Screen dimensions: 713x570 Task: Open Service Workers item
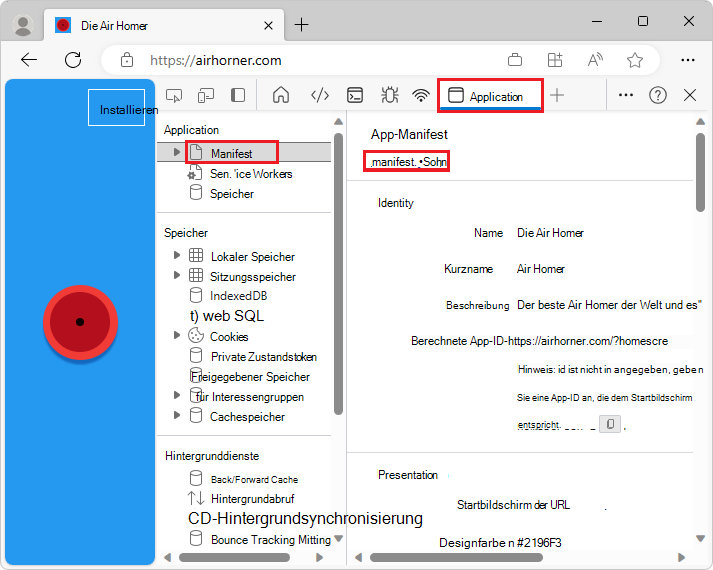(241, 174)
